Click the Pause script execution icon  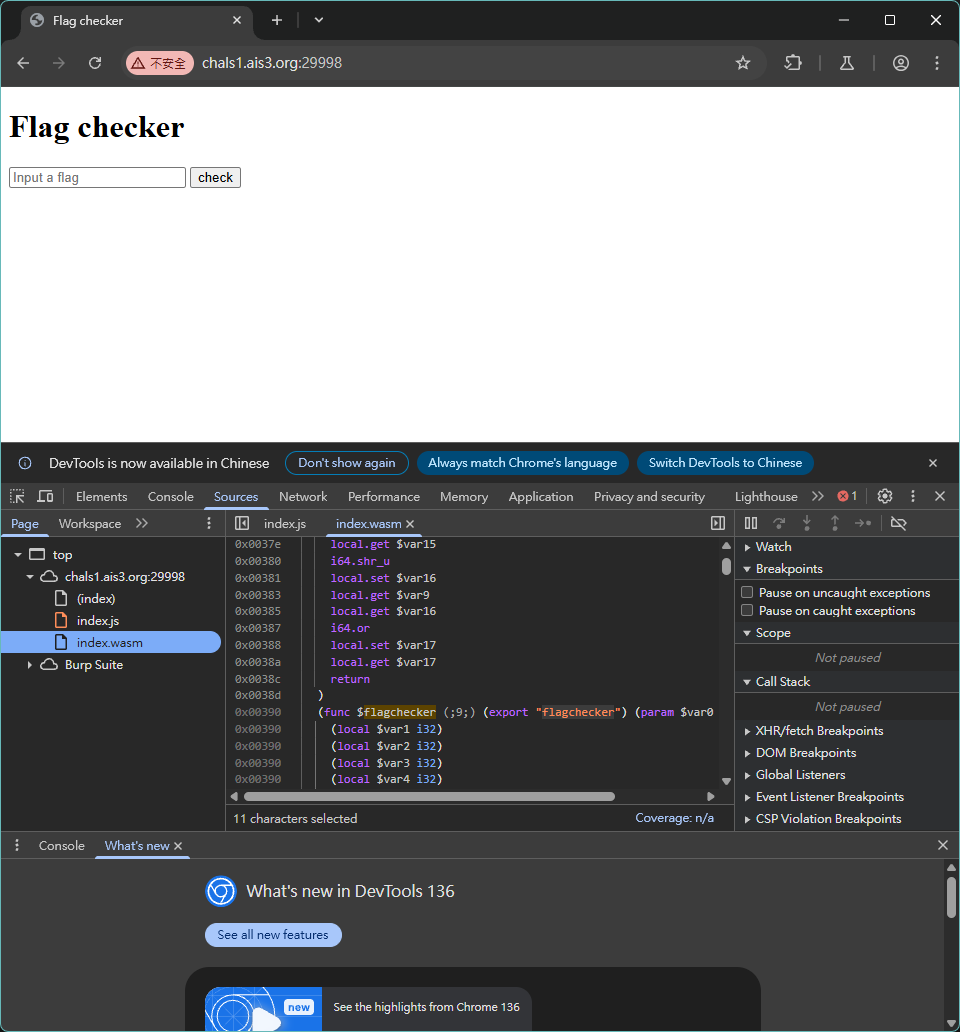pos(751,523)
